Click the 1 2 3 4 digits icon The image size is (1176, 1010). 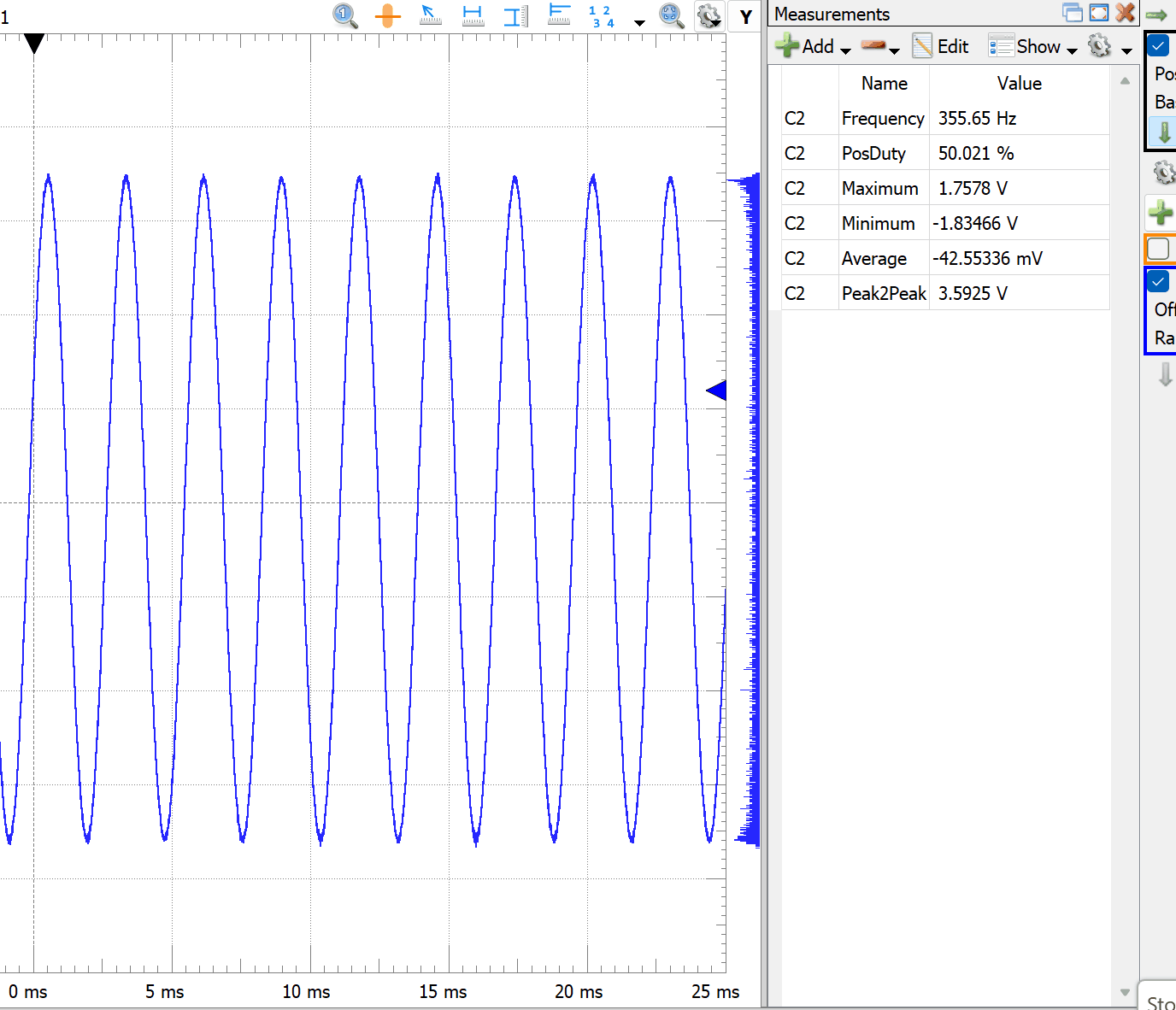602,16
